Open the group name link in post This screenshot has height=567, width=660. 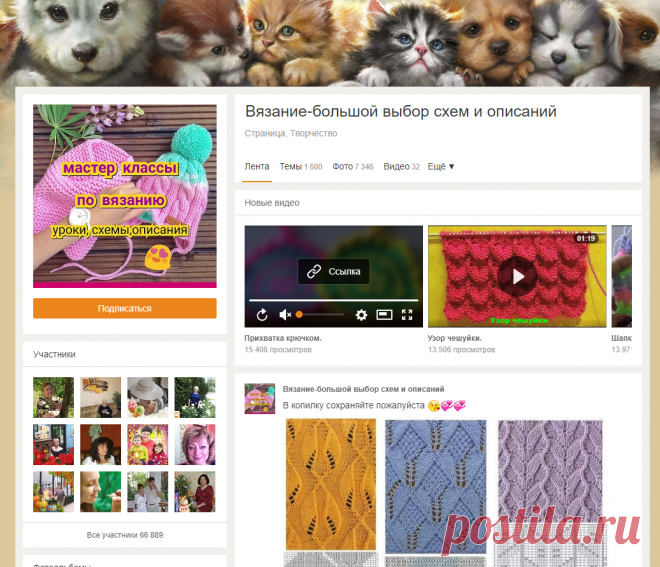click(363, 389)
